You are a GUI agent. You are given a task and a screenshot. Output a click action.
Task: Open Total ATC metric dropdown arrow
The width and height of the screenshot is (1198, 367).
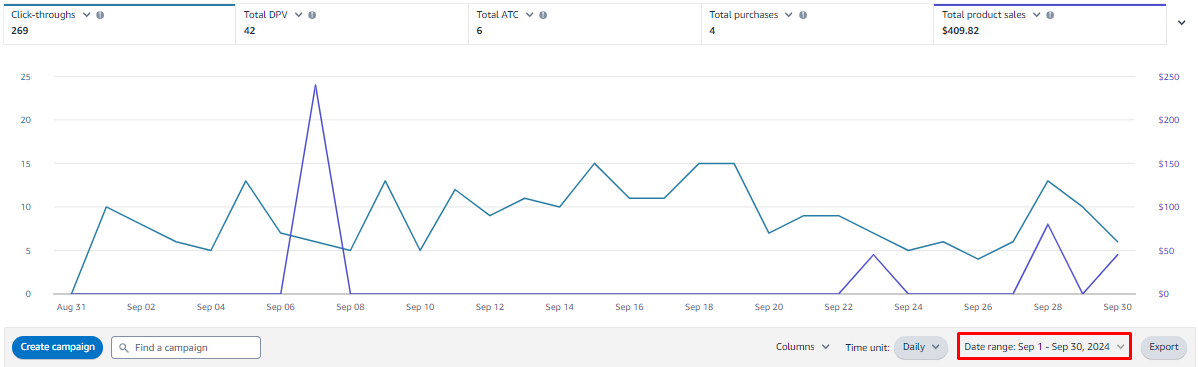click(529, 15)
